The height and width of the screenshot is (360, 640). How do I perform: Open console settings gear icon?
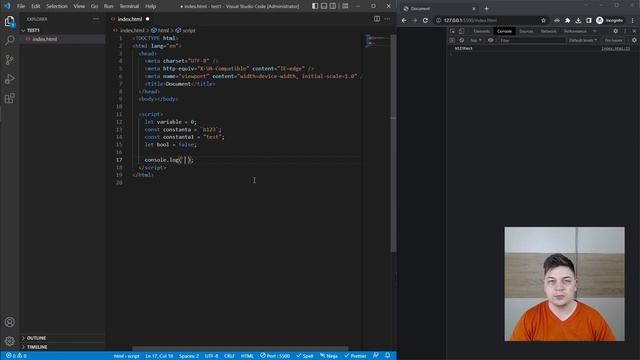634,40
